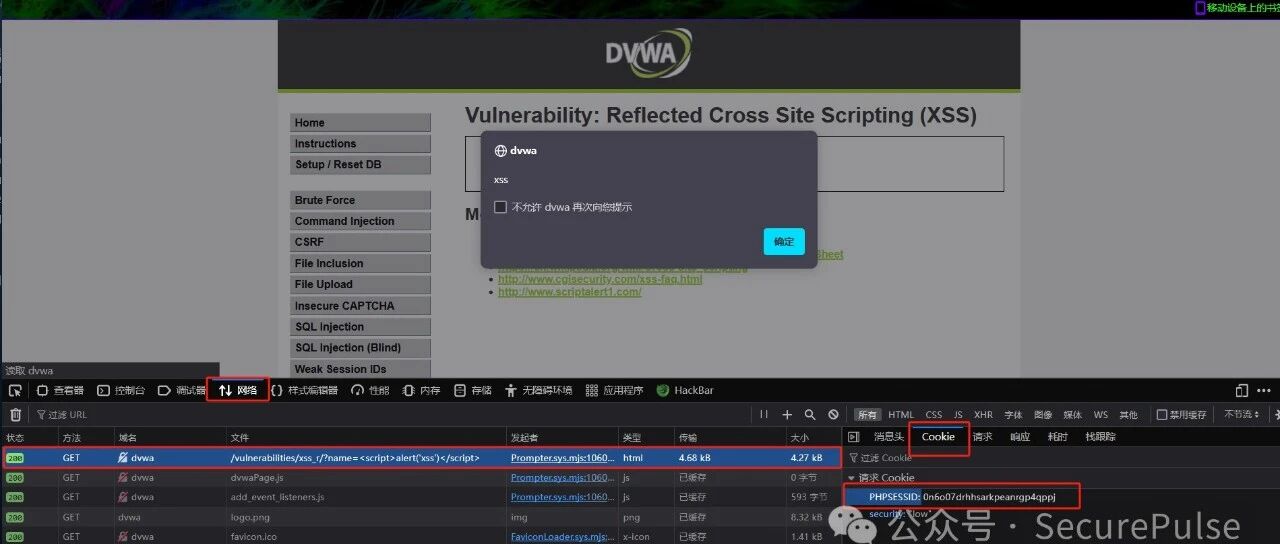Image resolution: width=1280 pixels, height=544 pixels.
Task: Open the Accessibility (无障碍环境) panel
Action: pos(539,390)
